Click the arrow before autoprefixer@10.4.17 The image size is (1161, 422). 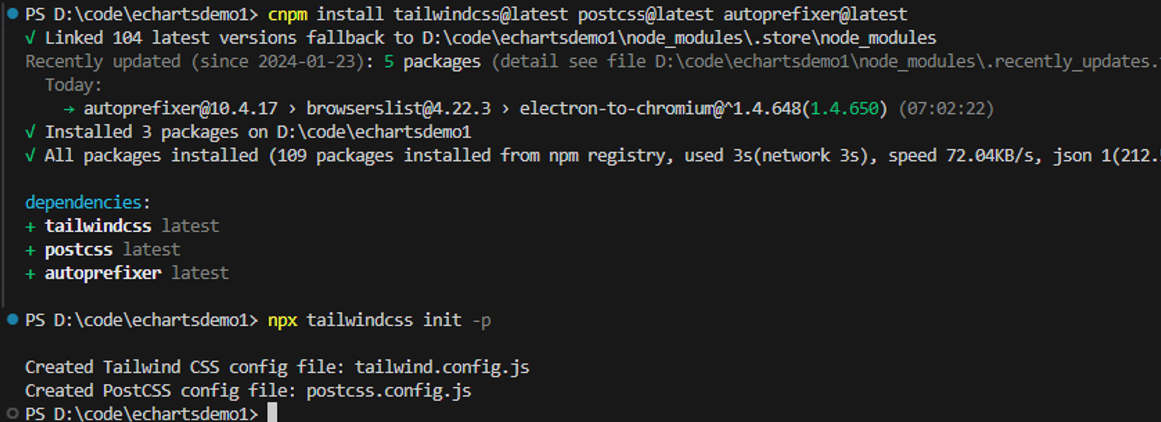tap(69, 108)
